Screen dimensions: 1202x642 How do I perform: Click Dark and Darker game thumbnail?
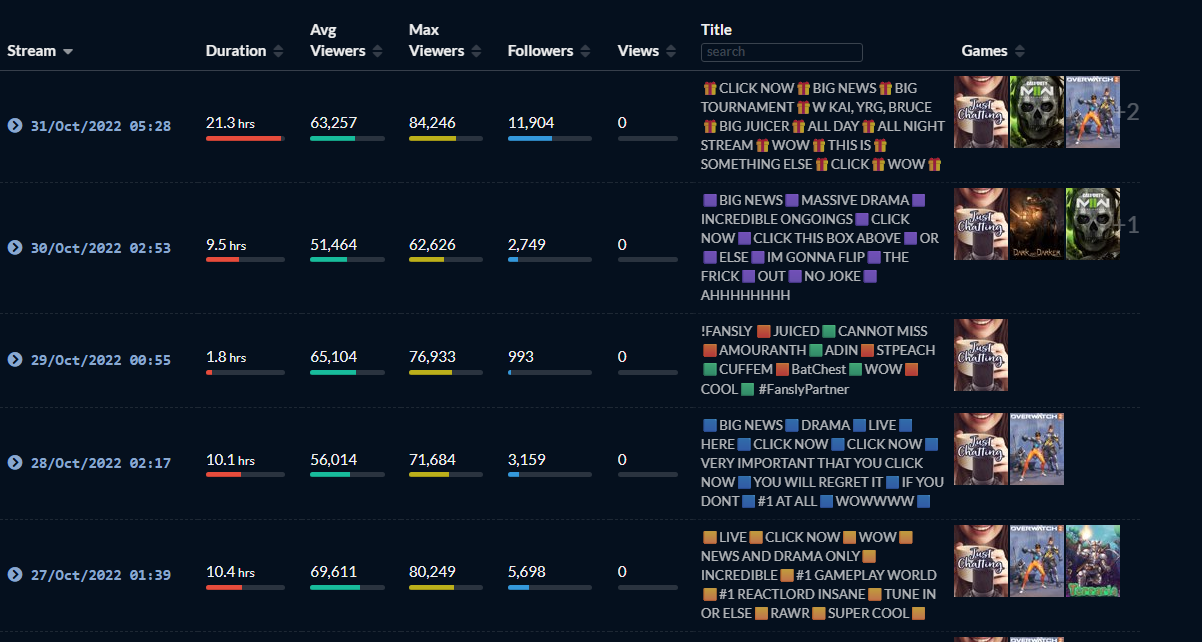[1037, 224]
